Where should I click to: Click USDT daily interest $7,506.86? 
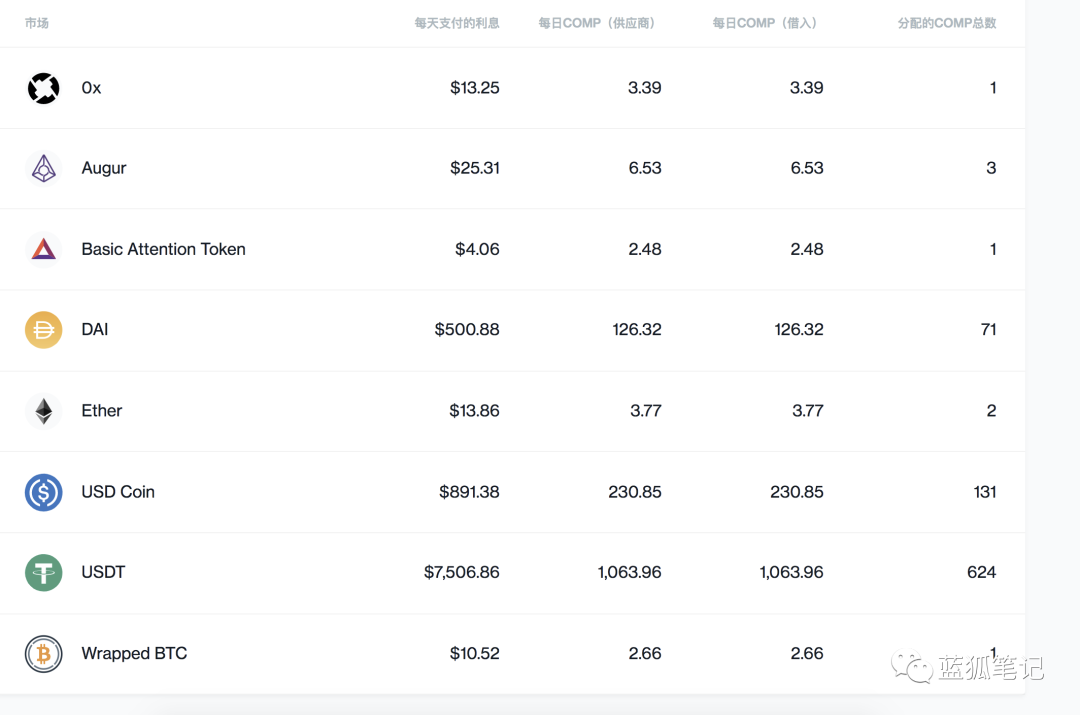[x=461, y=572]
